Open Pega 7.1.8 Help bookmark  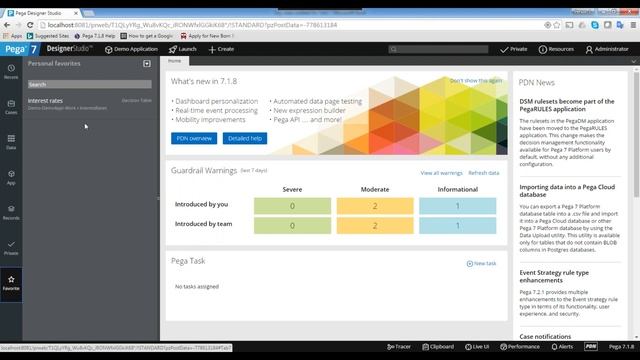click(x=95, y=36)
